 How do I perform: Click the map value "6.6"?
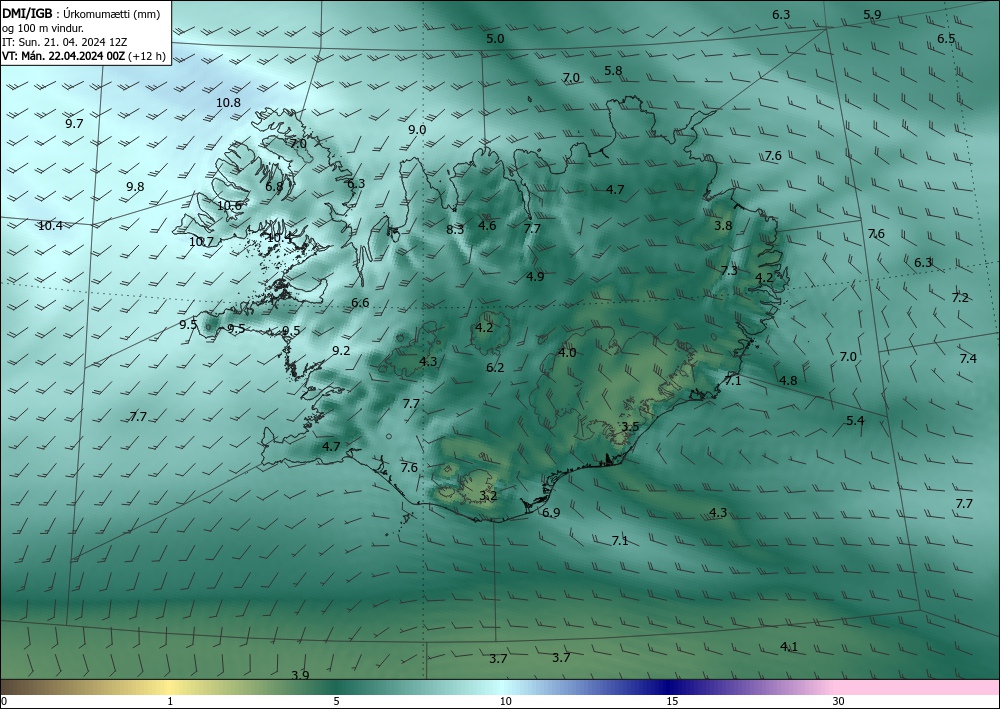pyautogui.click(x=360, y=303)
